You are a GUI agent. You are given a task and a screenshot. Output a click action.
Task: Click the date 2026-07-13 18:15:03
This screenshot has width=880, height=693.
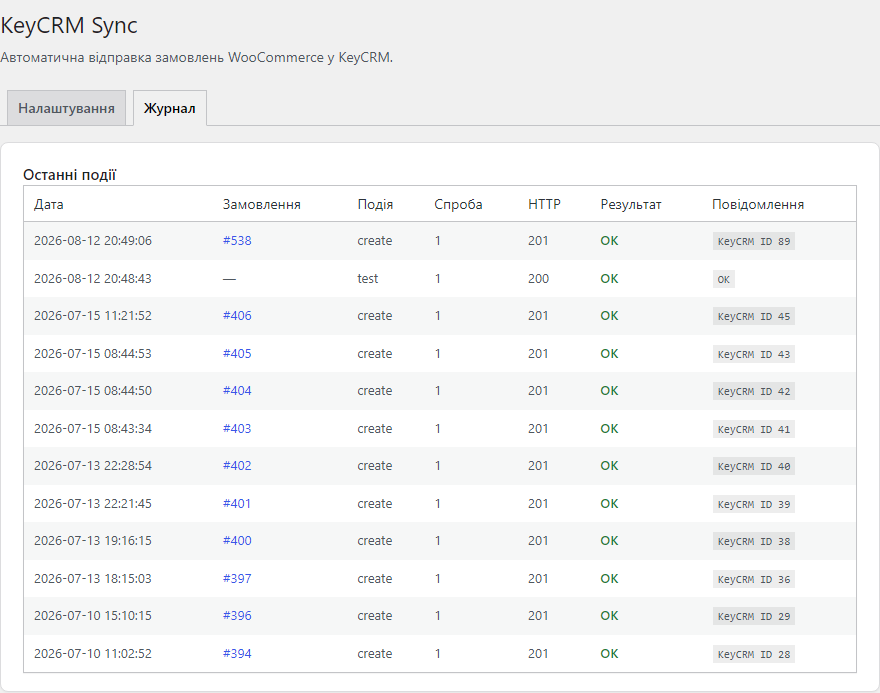93,579
